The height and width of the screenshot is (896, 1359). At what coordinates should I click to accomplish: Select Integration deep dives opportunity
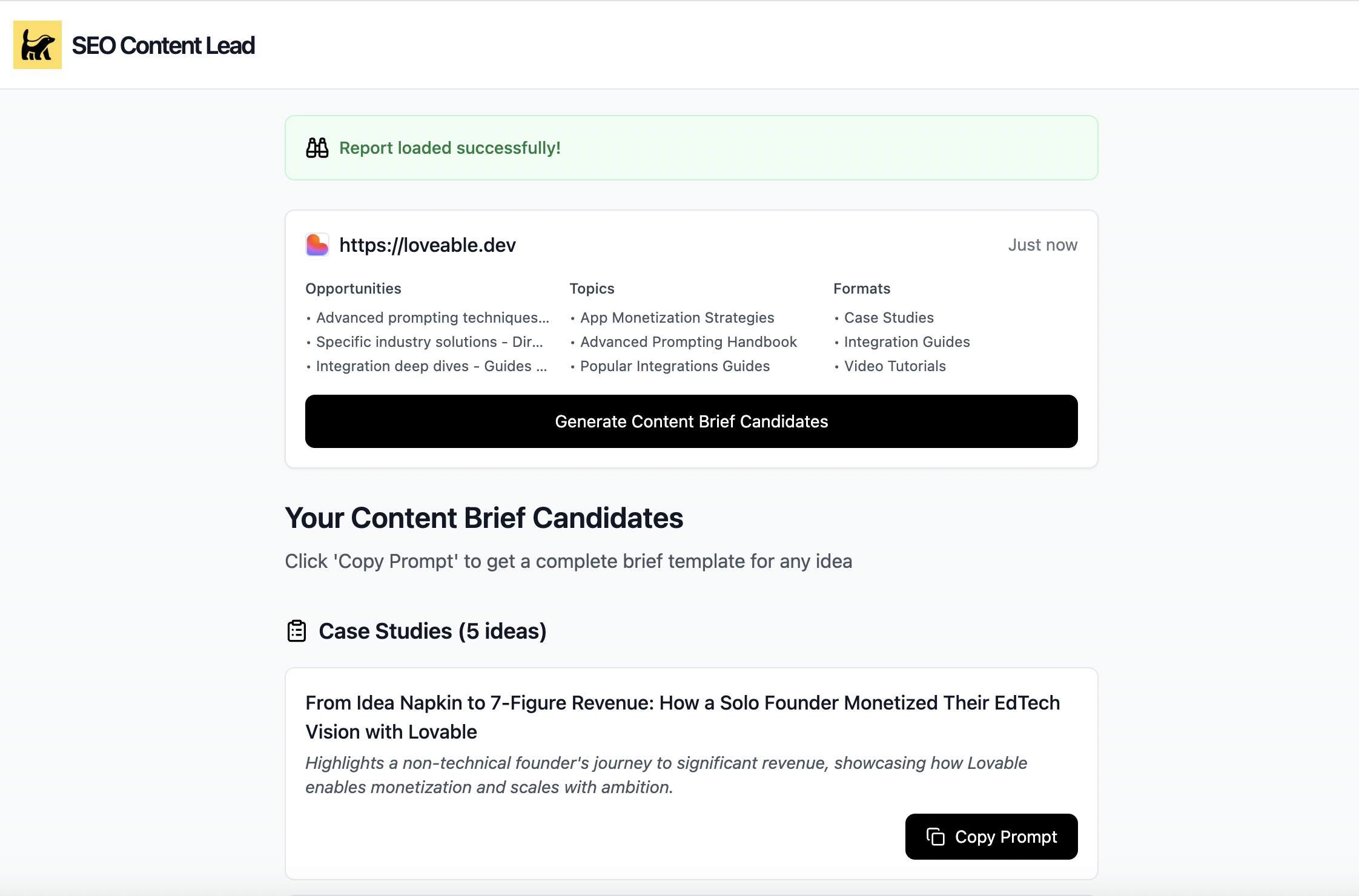point(431,366)
